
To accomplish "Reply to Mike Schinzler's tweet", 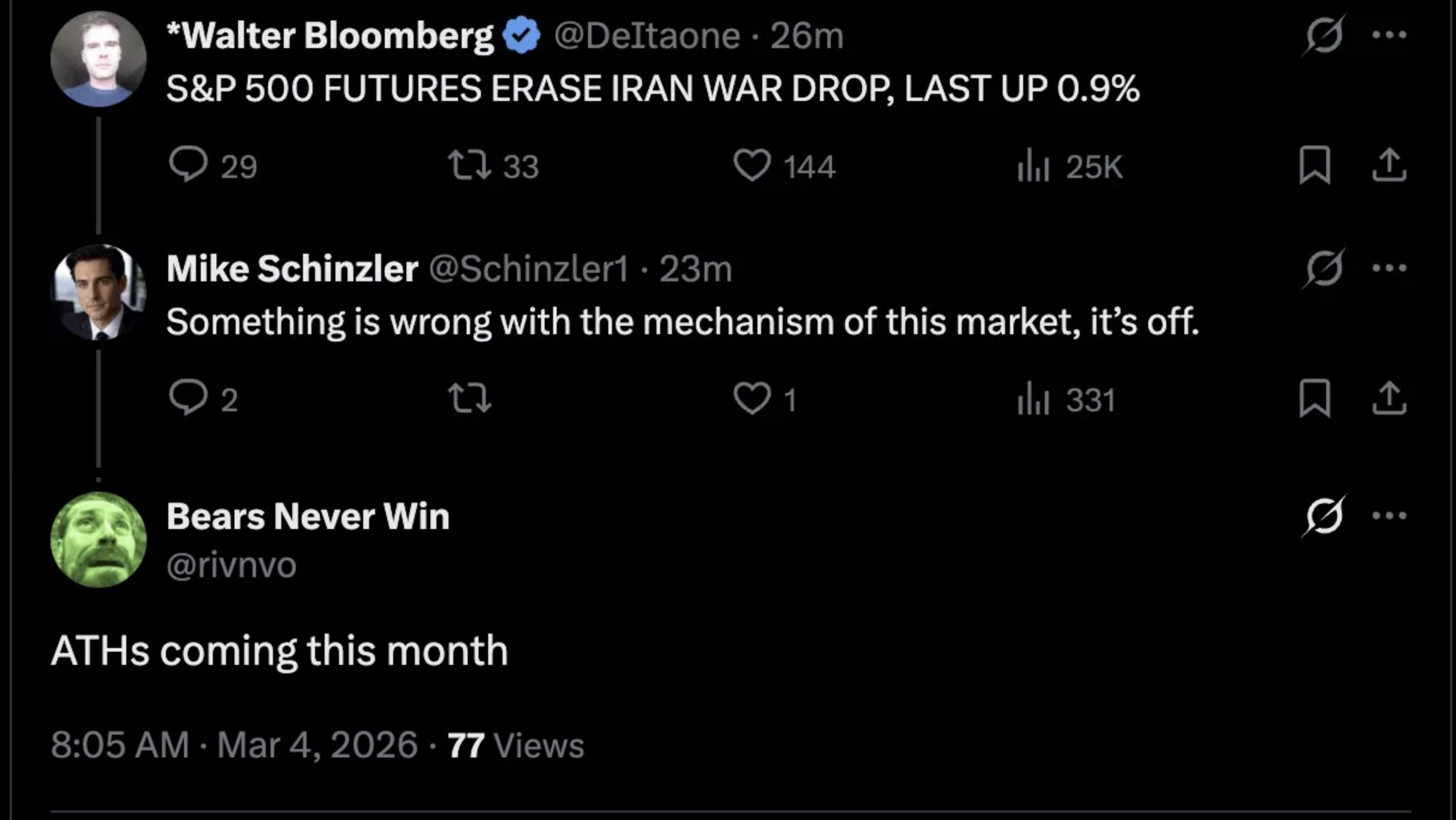I will [189, 398].
